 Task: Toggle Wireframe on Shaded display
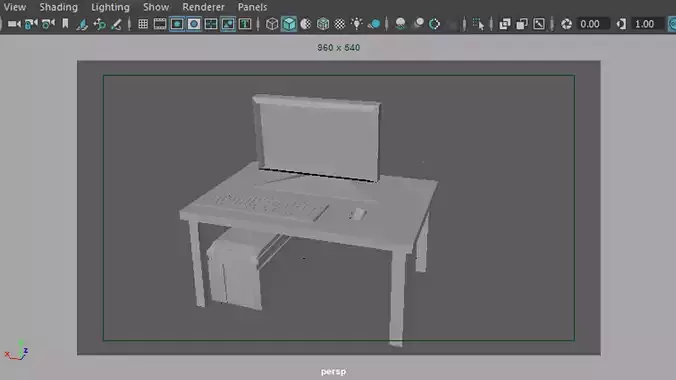322,24
